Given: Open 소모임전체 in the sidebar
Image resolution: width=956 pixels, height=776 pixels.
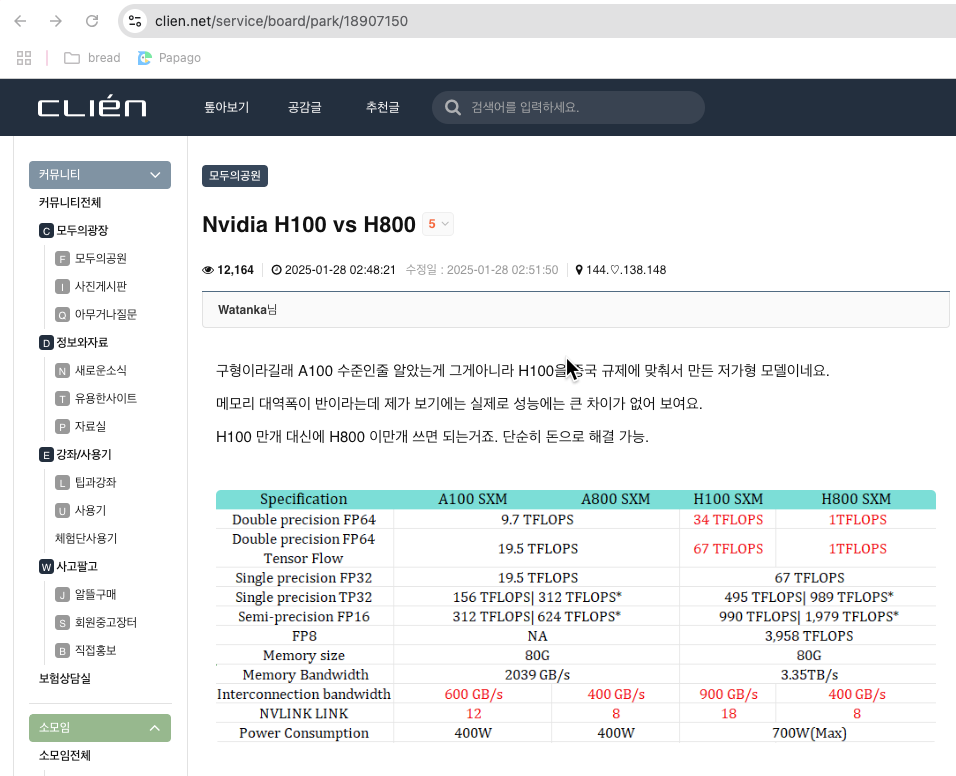Looking at the screenshot, I should [x=65, y=756].
